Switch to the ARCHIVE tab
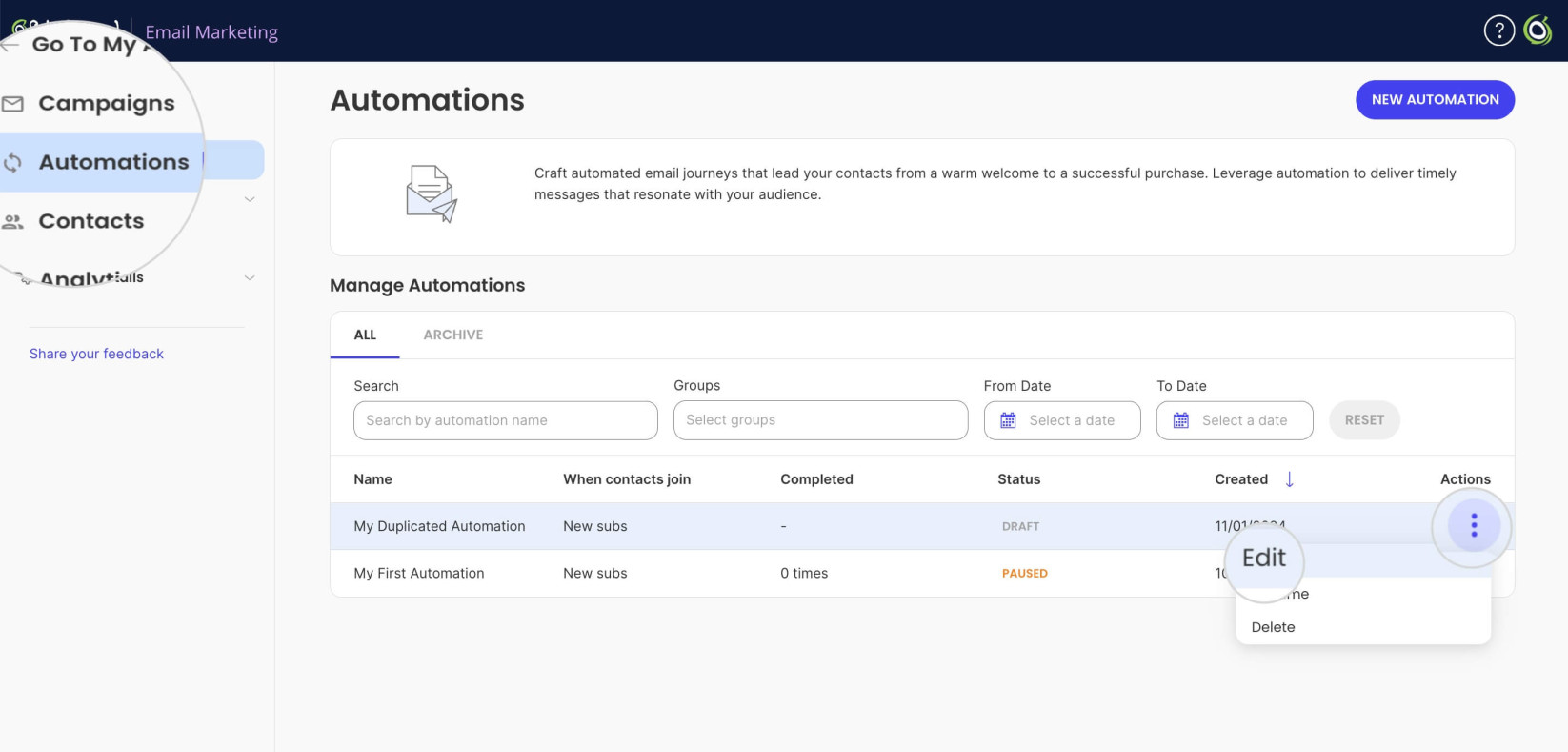The width and height of the screenshot is (1568, 752). tap(452, 335)
